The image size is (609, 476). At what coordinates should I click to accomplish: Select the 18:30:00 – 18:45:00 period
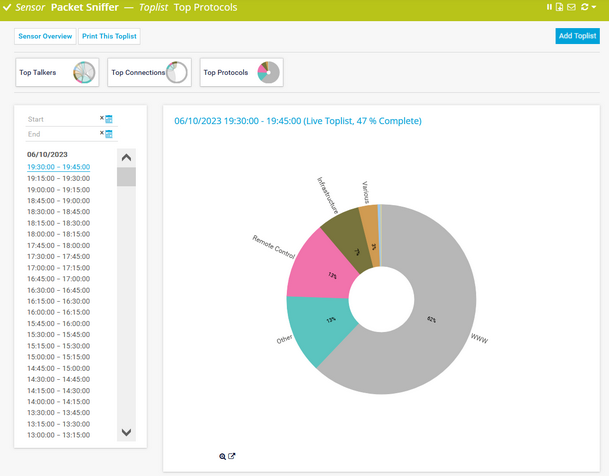click(x=59, y=212)
